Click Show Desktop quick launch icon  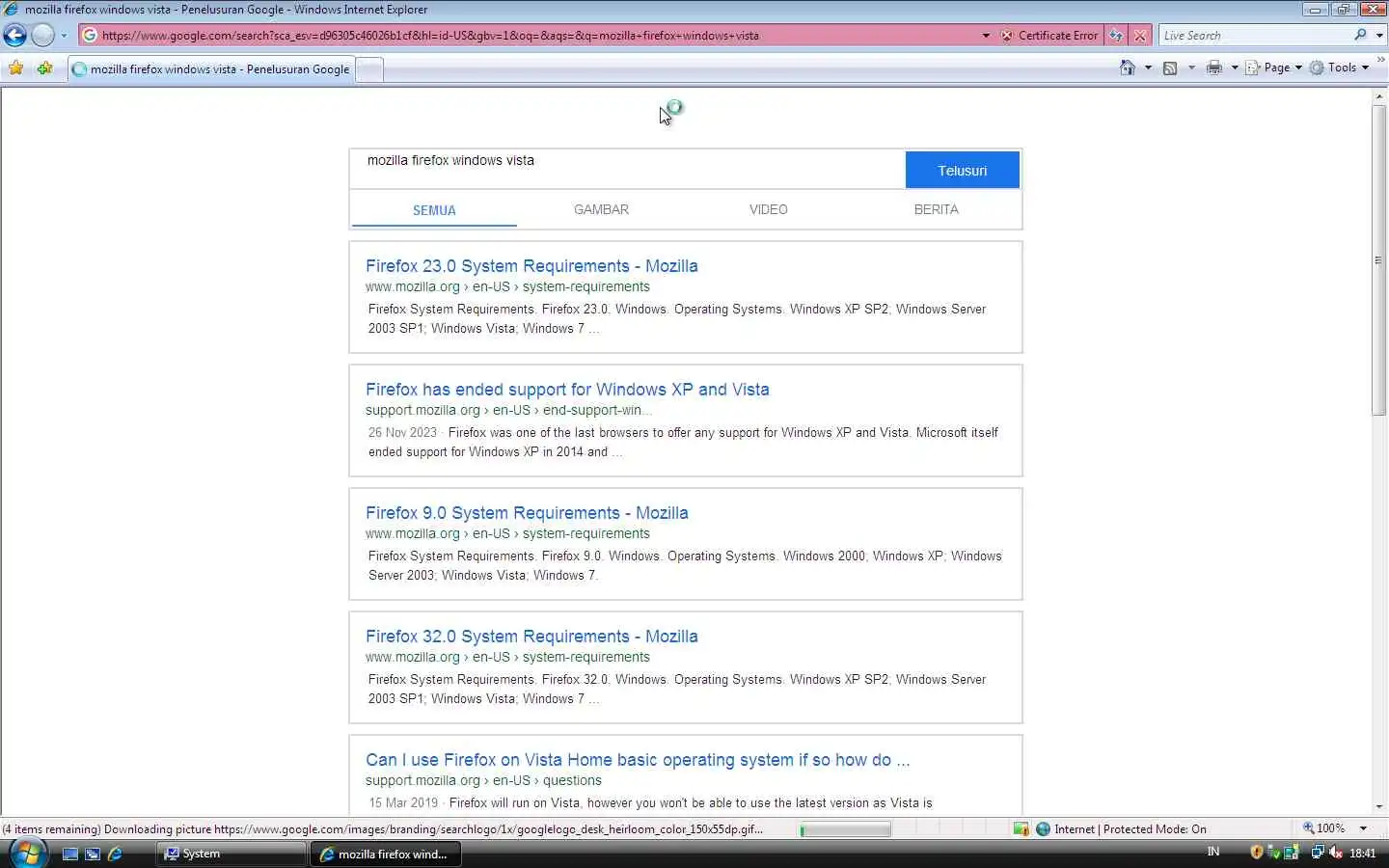70,854
